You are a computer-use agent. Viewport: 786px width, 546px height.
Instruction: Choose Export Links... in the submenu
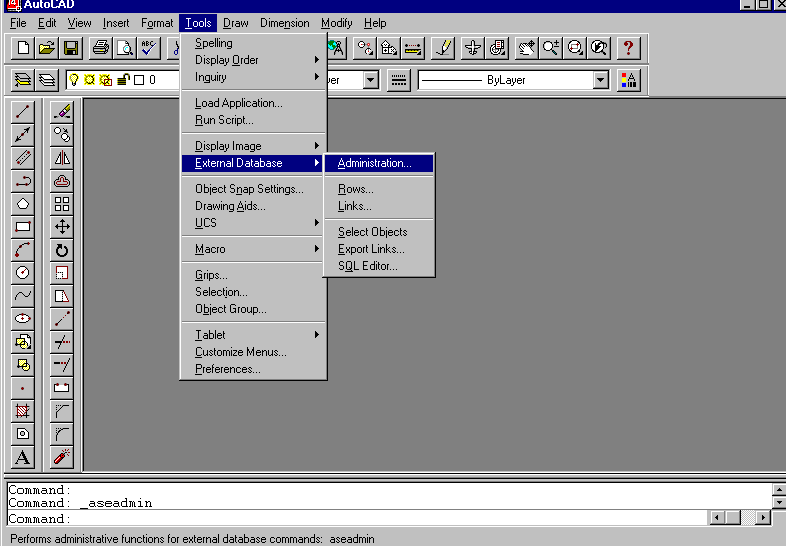[379, 249]
